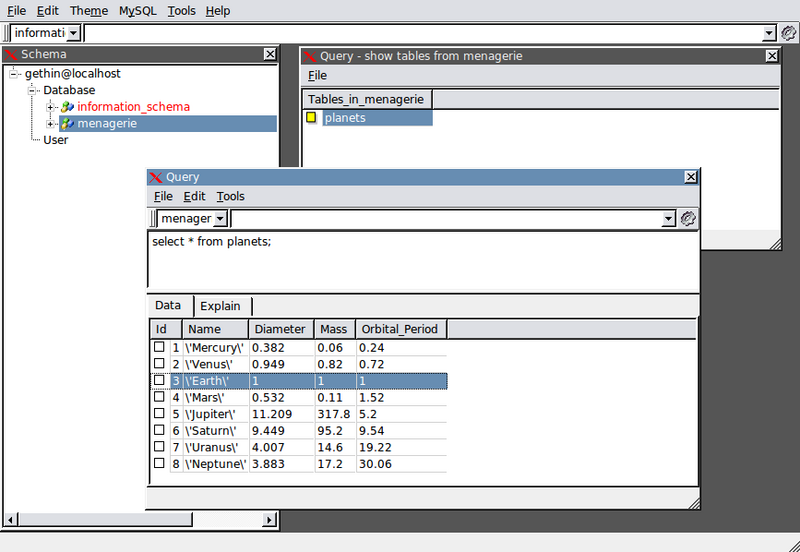
Task: Check the box for Mercury row
Action: click(x=159, y=347)
